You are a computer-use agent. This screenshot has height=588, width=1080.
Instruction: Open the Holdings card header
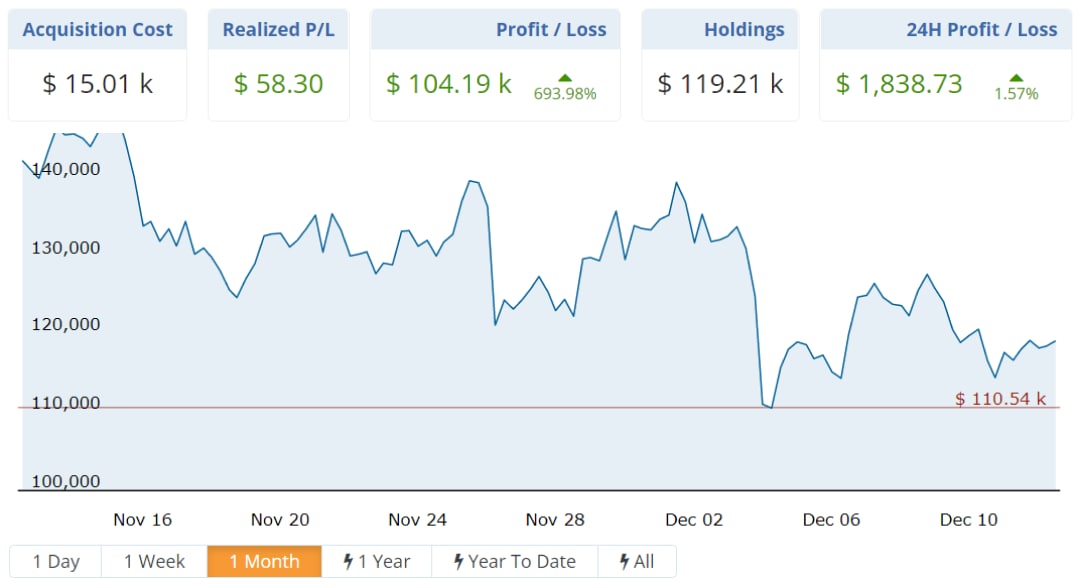744,30
